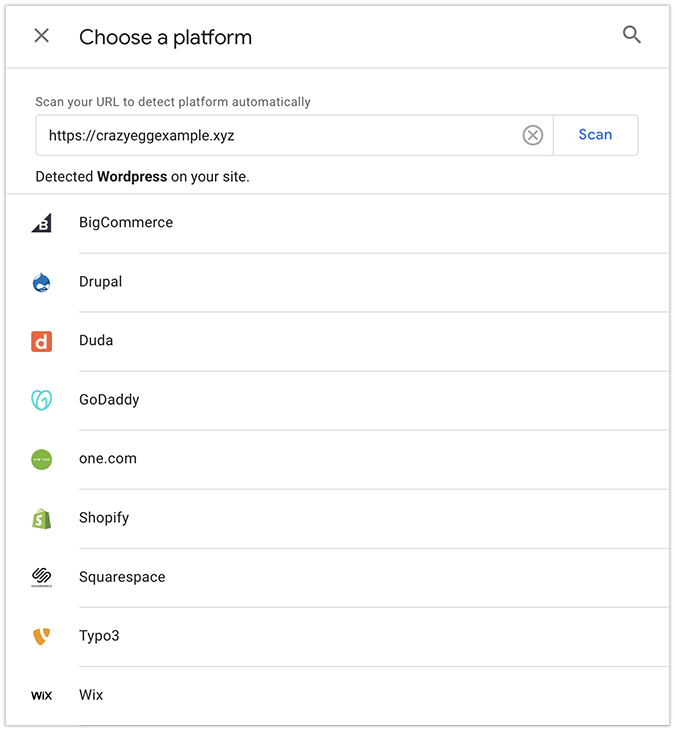Click the Scan button
The width and height of the screenshot is (675, 731).
(x=595, y=135)
